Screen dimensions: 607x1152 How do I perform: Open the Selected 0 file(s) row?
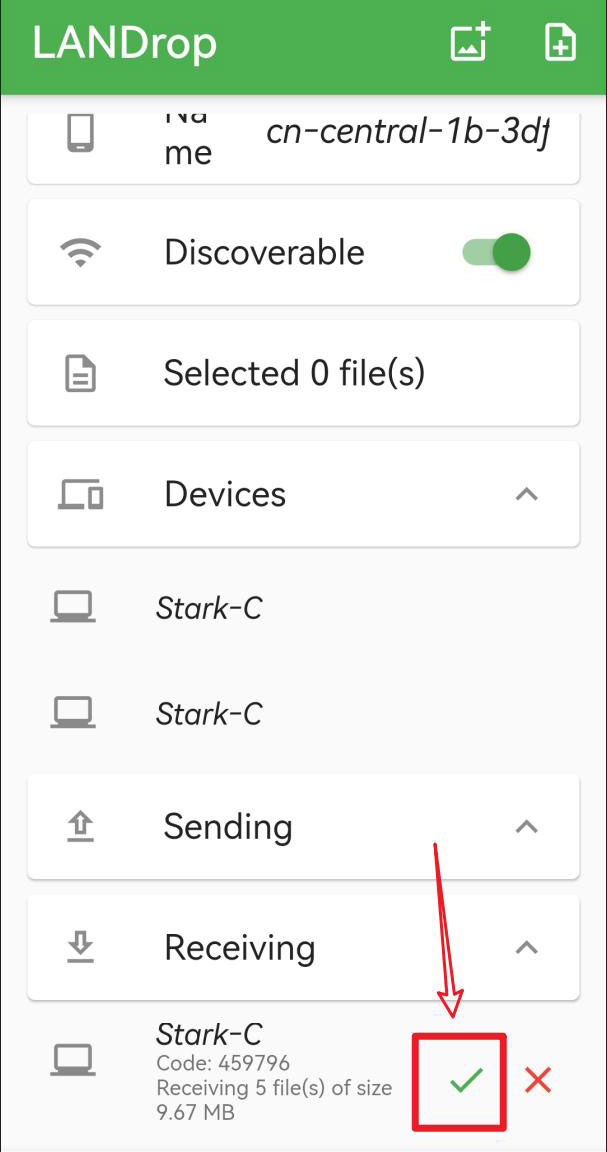coord(294,374)
